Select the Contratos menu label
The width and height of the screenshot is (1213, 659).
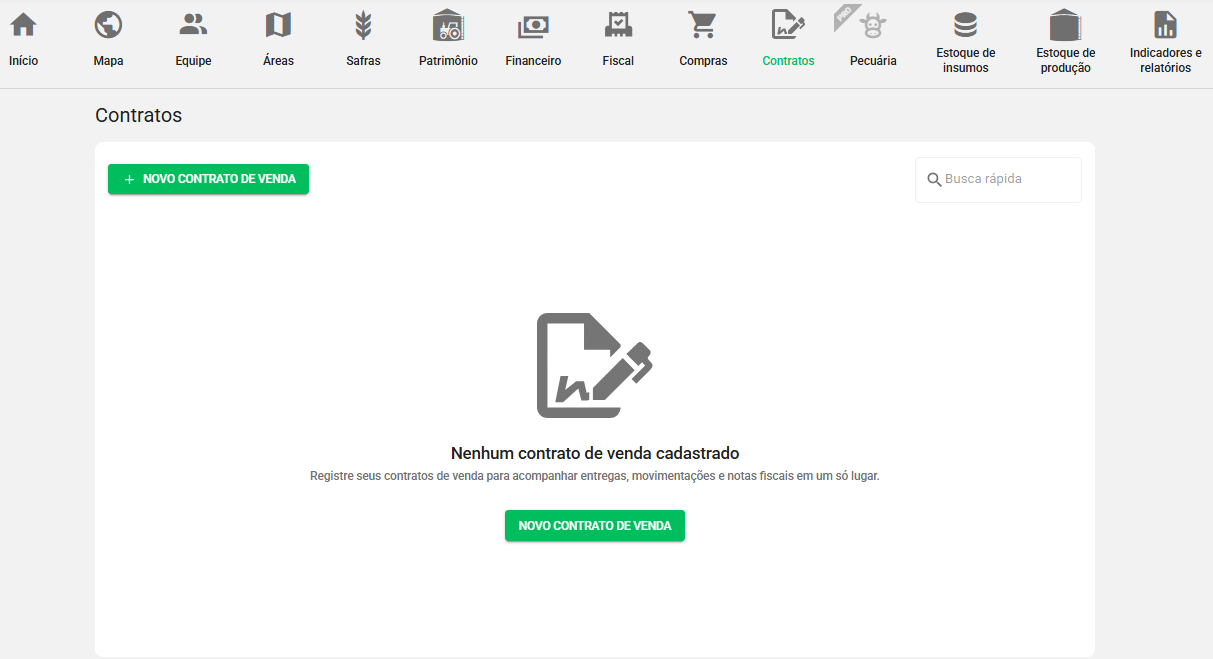coord(788,61)
